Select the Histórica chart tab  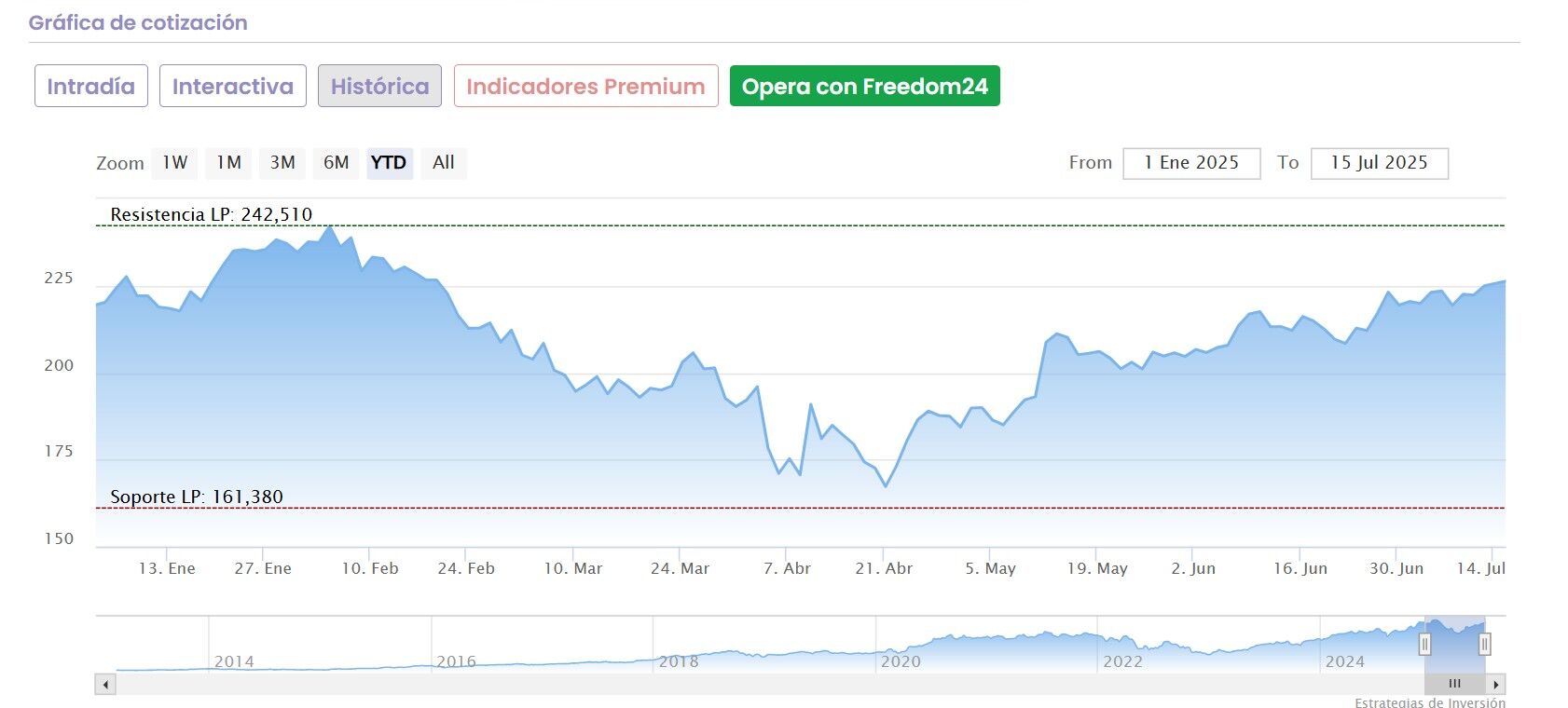click(379, 87)
